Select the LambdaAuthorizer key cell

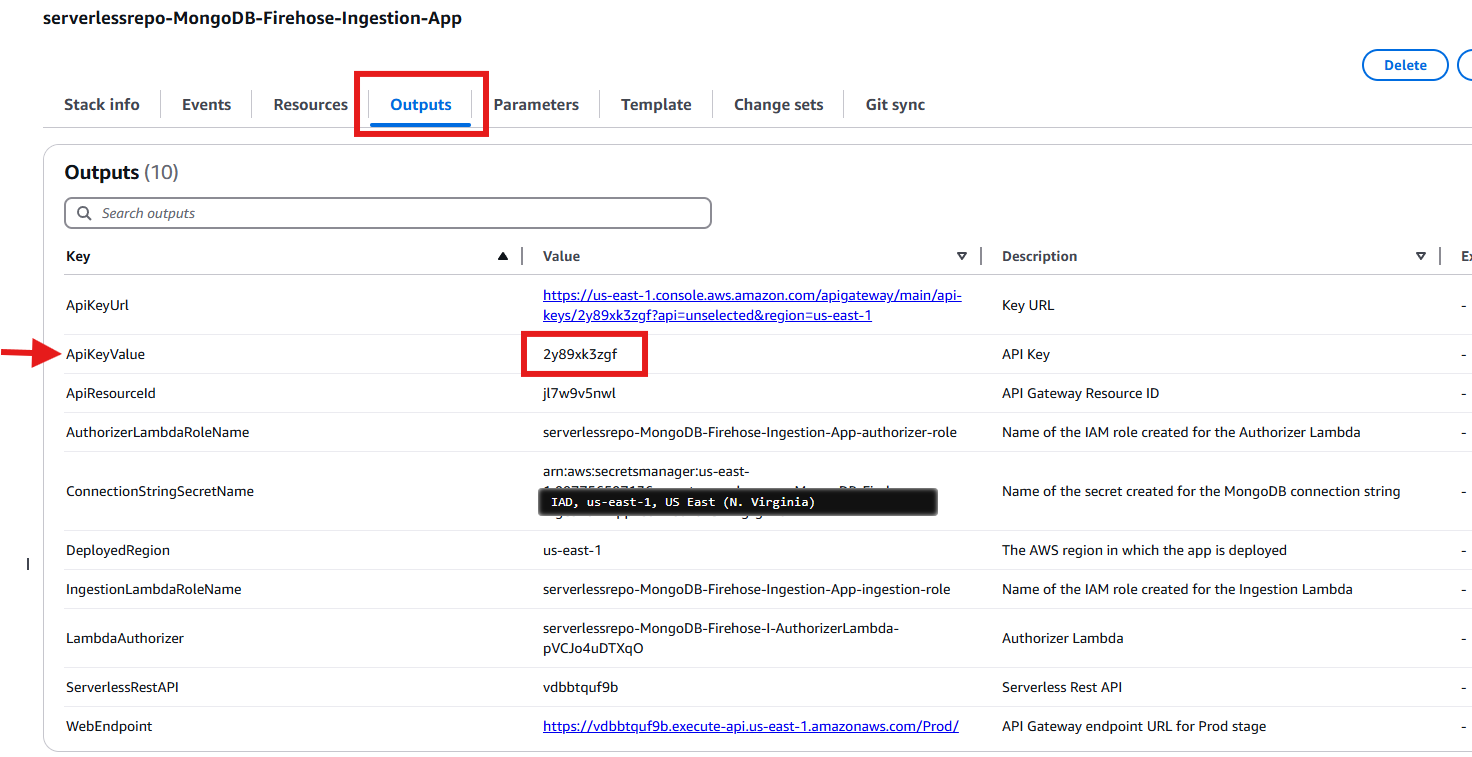coord(125,638)
